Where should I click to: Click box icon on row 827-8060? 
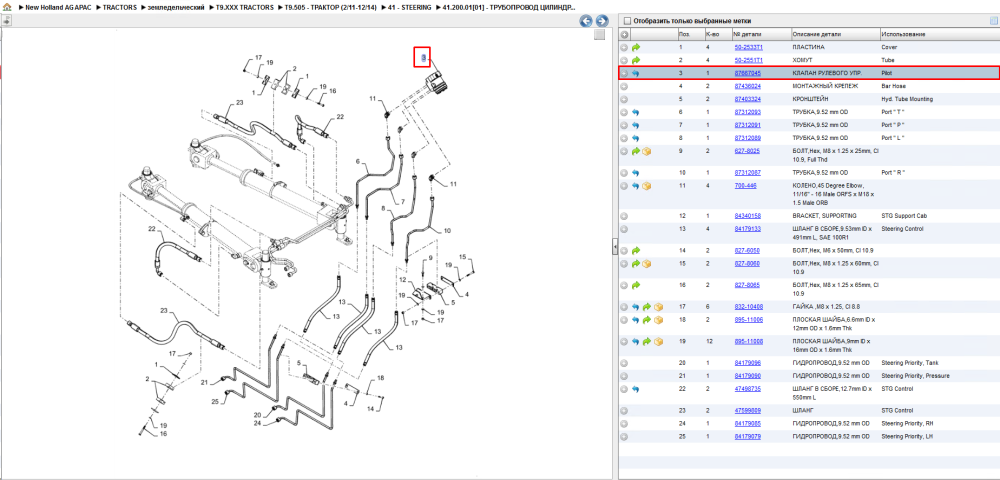click(647, 263)
